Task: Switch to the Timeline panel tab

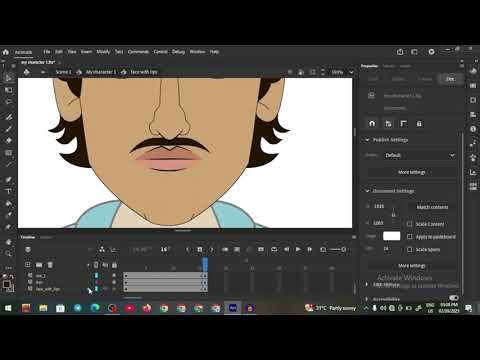Action: click(28, 237)
